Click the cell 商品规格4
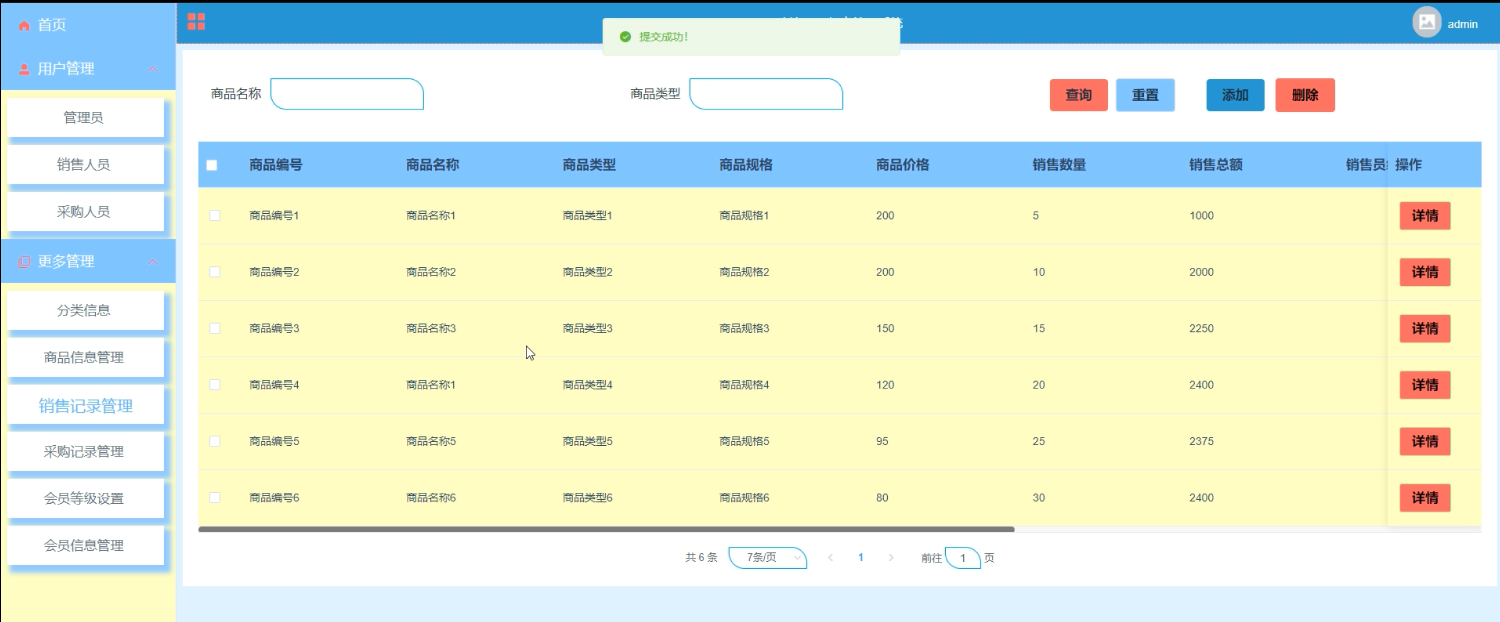1500x622 pixels. (744, 385)
